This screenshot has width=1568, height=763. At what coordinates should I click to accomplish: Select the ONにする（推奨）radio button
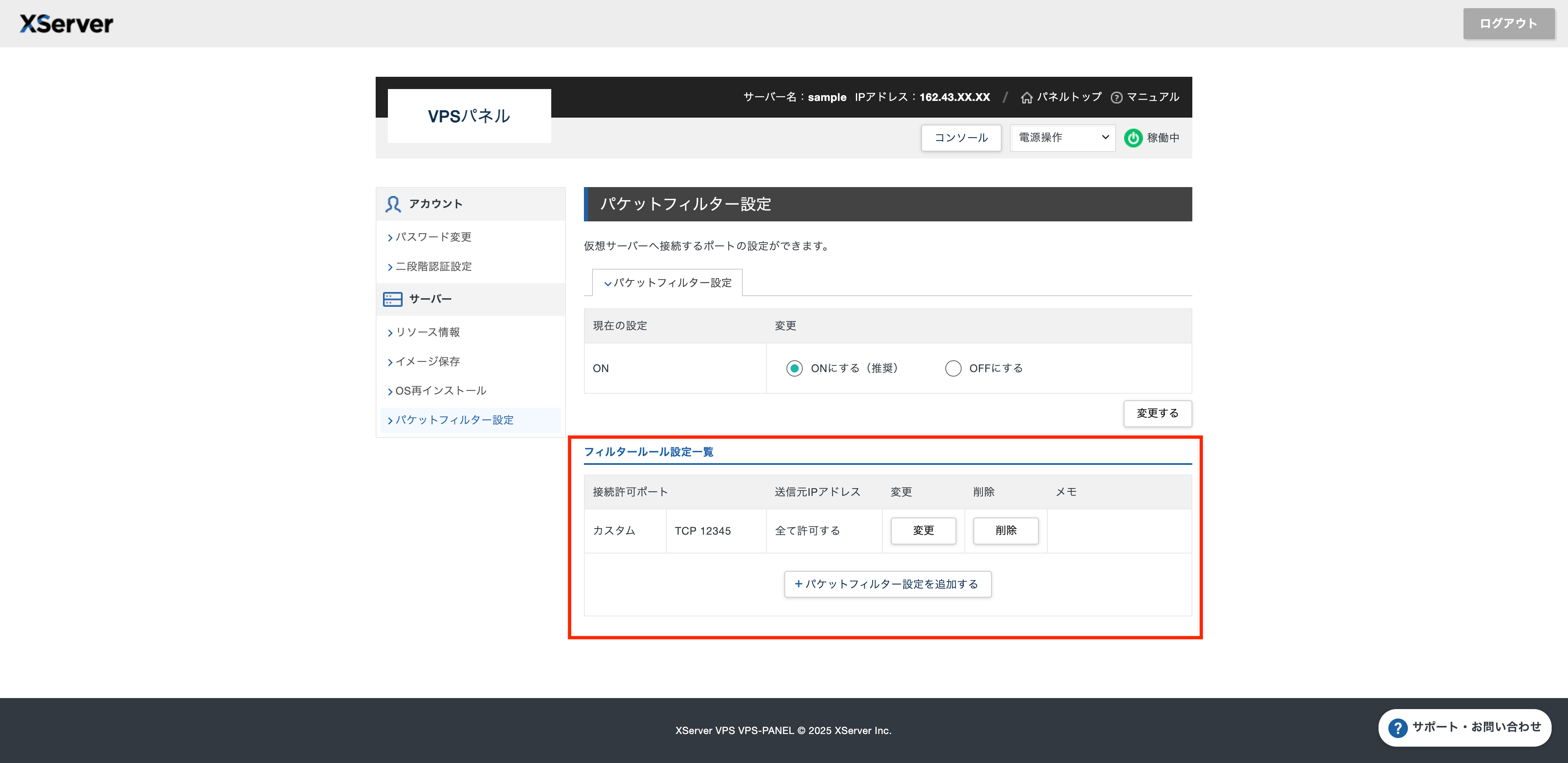coord(794,368)
